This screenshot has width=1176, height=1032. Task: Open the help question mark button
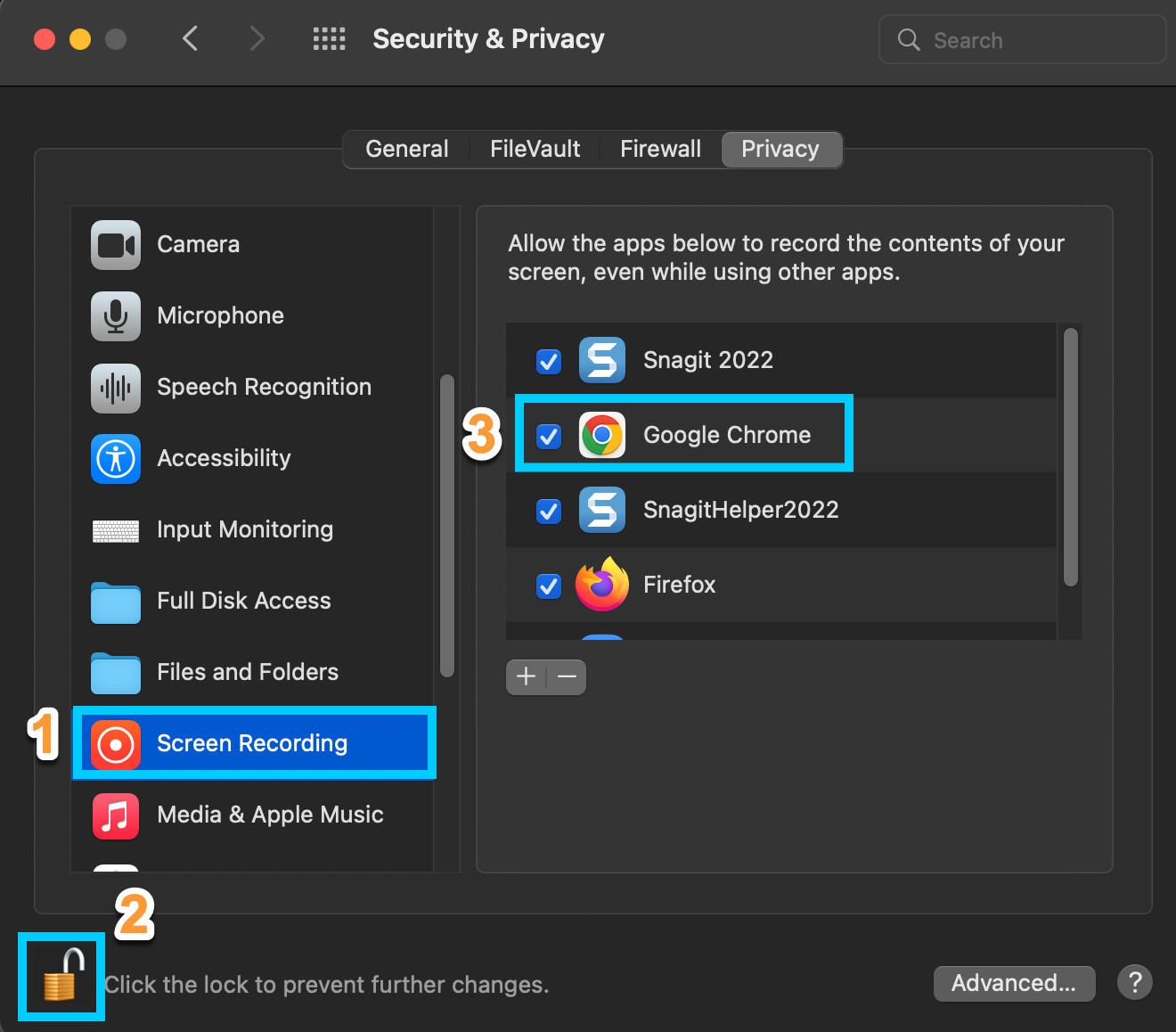tap(1135, 983)
